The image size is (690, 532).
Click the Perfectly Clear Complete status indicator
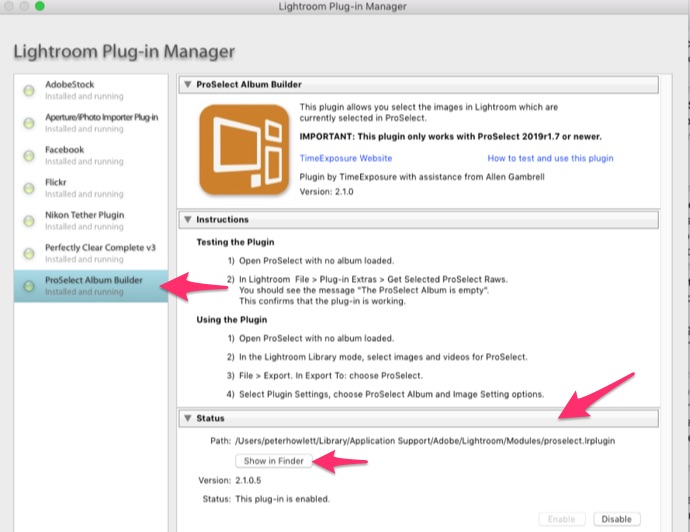[29, 253]
